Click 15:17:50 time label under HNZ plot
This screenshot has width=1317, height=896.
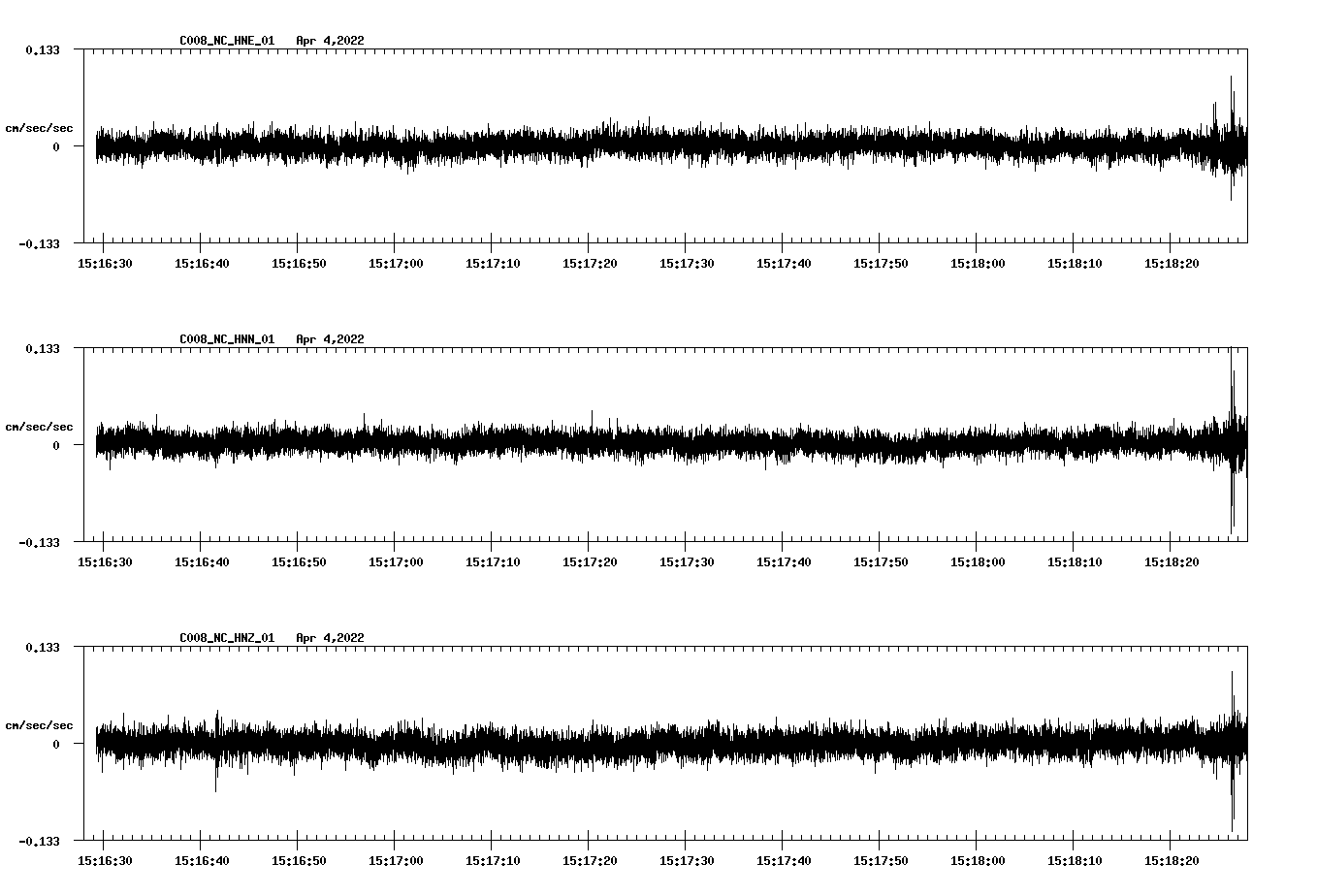click(881, 861)
